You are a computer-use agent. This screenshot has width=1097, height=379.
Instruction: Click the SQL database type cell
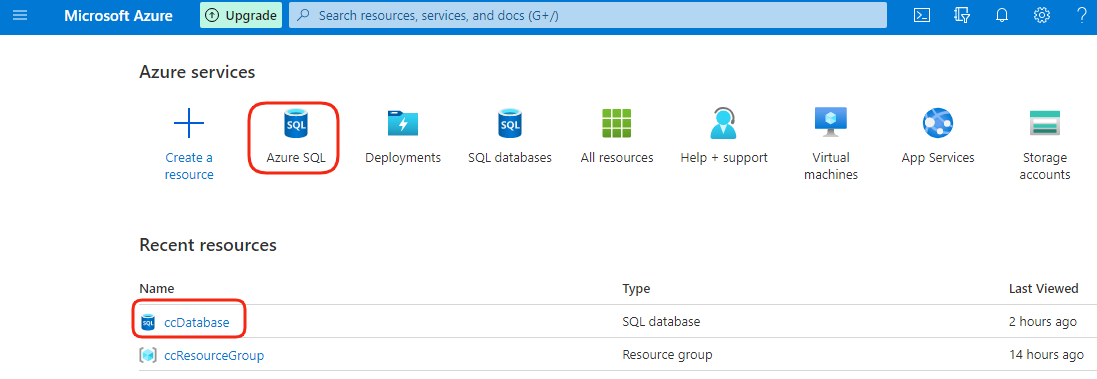pos(661,322)
